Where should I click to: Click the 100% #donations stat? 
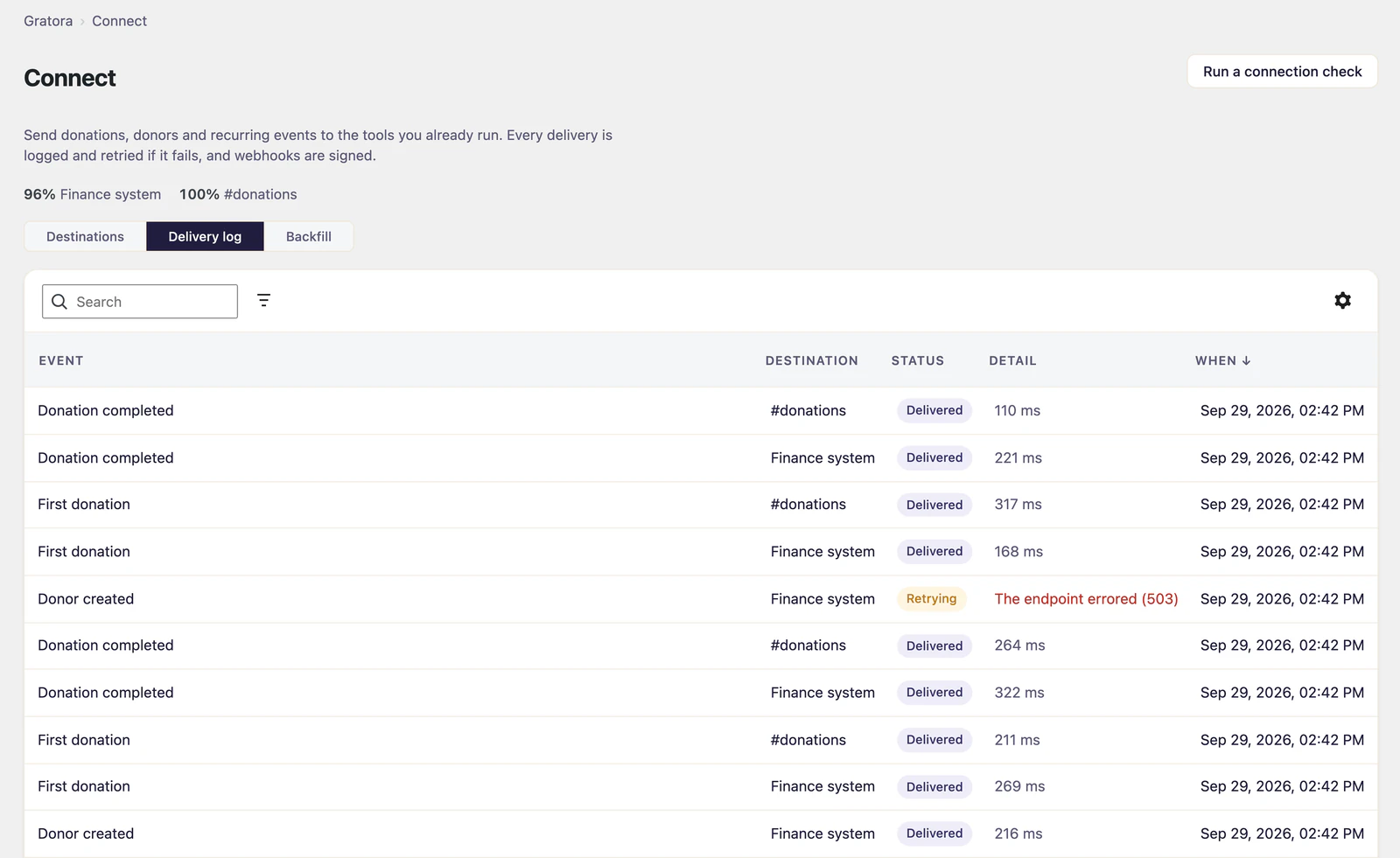click(x=238, y=194)
